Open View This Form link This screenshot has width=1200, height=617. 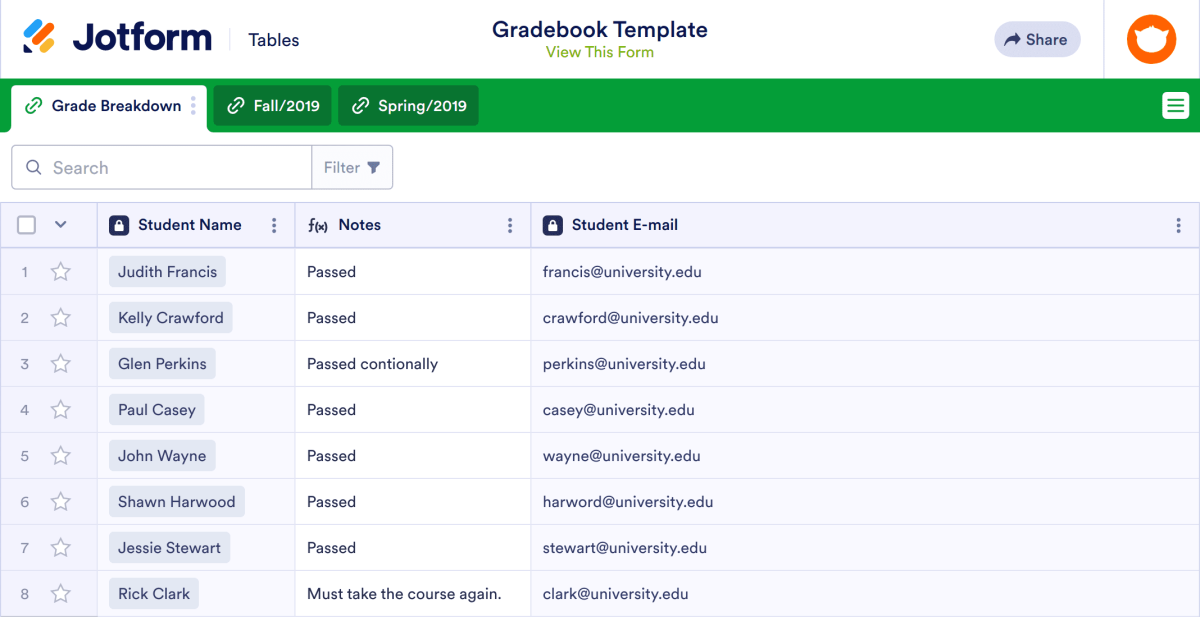[x=600, y=52]
